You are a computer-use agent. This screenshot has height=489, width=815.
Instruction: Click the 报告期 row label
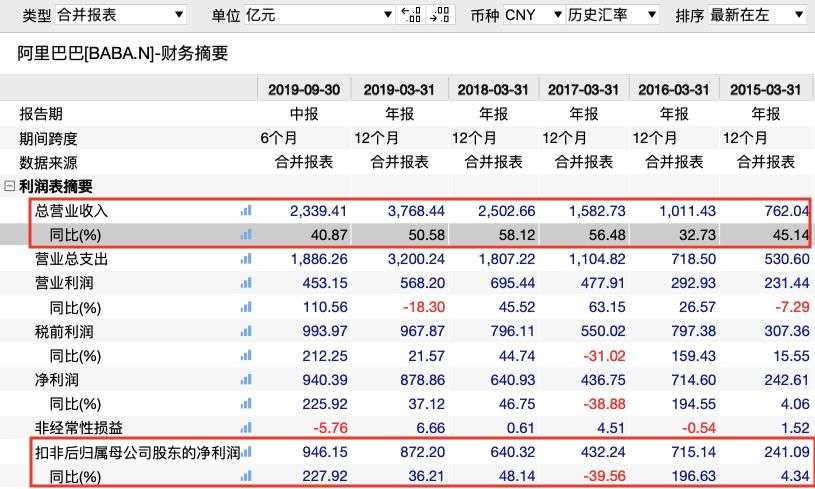click(41, 114)
